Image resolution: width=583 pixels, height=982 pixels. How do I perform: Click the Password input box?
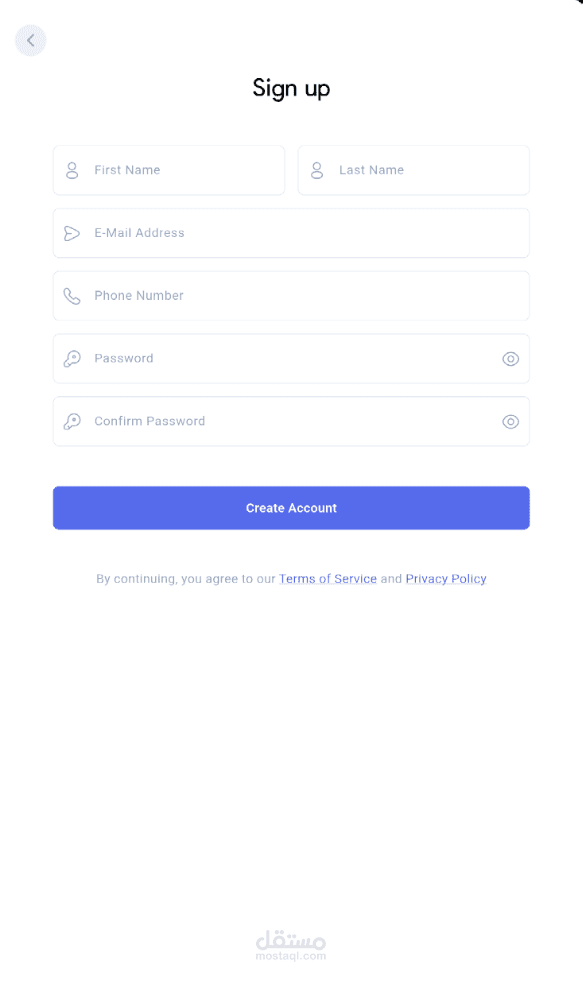point(291,358)
